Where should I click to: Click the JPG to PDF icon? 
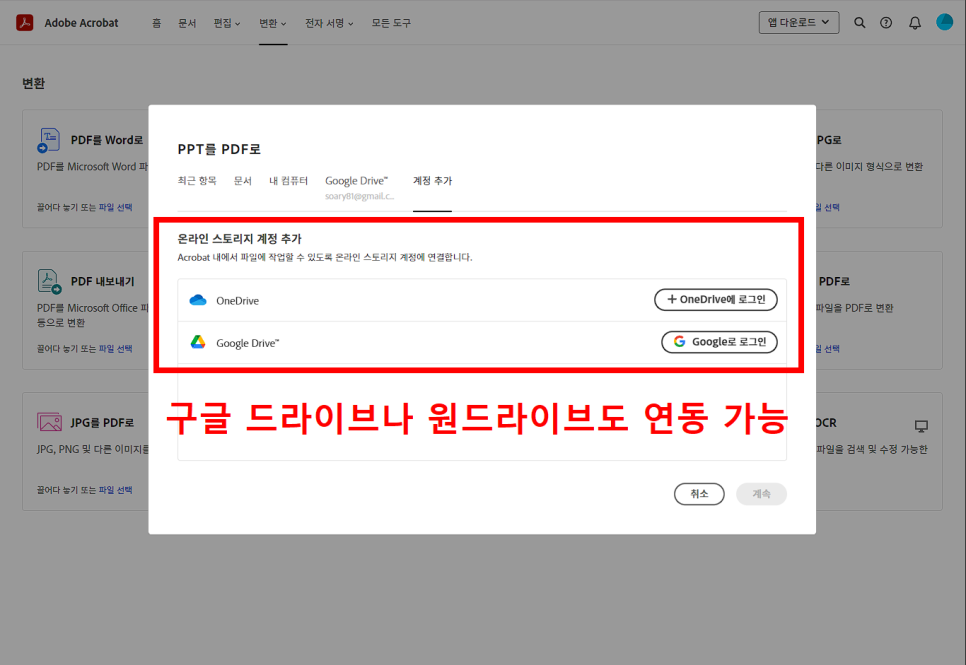click(x=49, y=422)
